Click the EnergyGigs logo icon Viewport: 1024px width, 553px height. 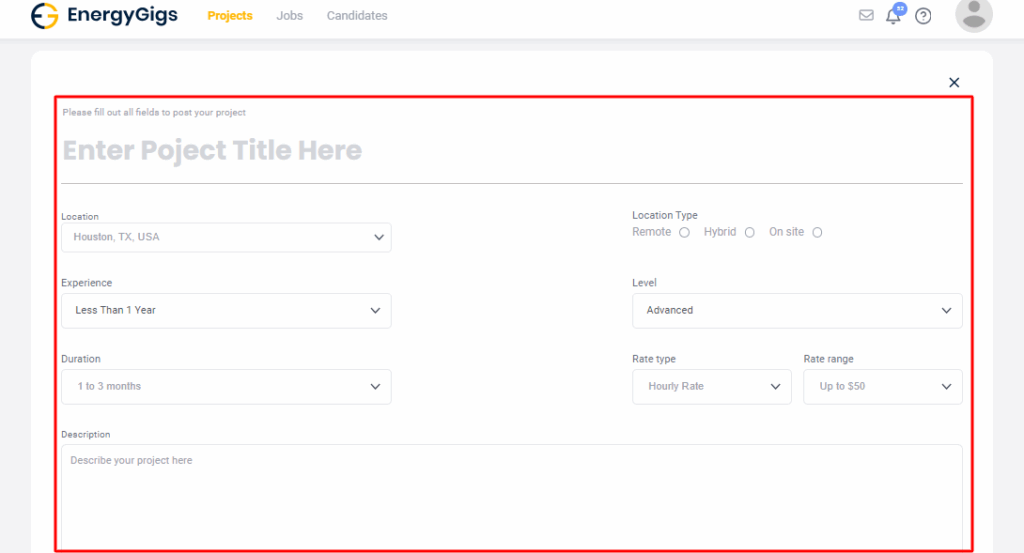click(45, 16)
